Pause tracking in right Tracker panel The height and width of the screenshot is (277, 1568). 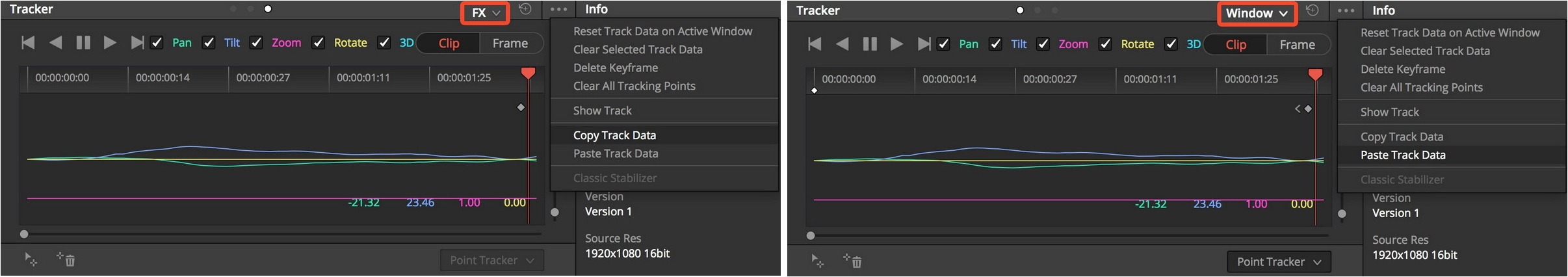click(870, 44)
